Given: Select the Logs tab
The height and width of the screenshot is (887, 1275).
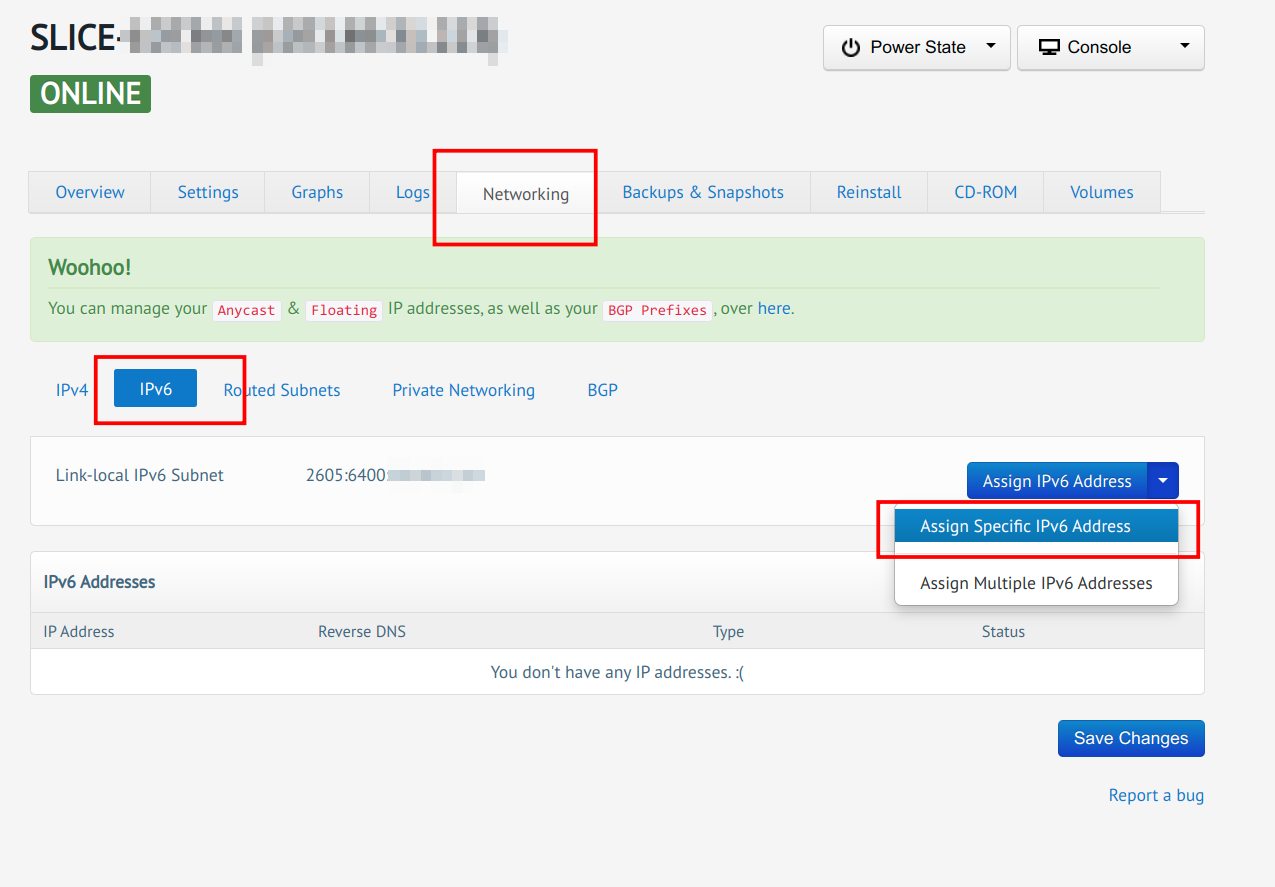Looking at the screenshot, I should tap(412, 192).
